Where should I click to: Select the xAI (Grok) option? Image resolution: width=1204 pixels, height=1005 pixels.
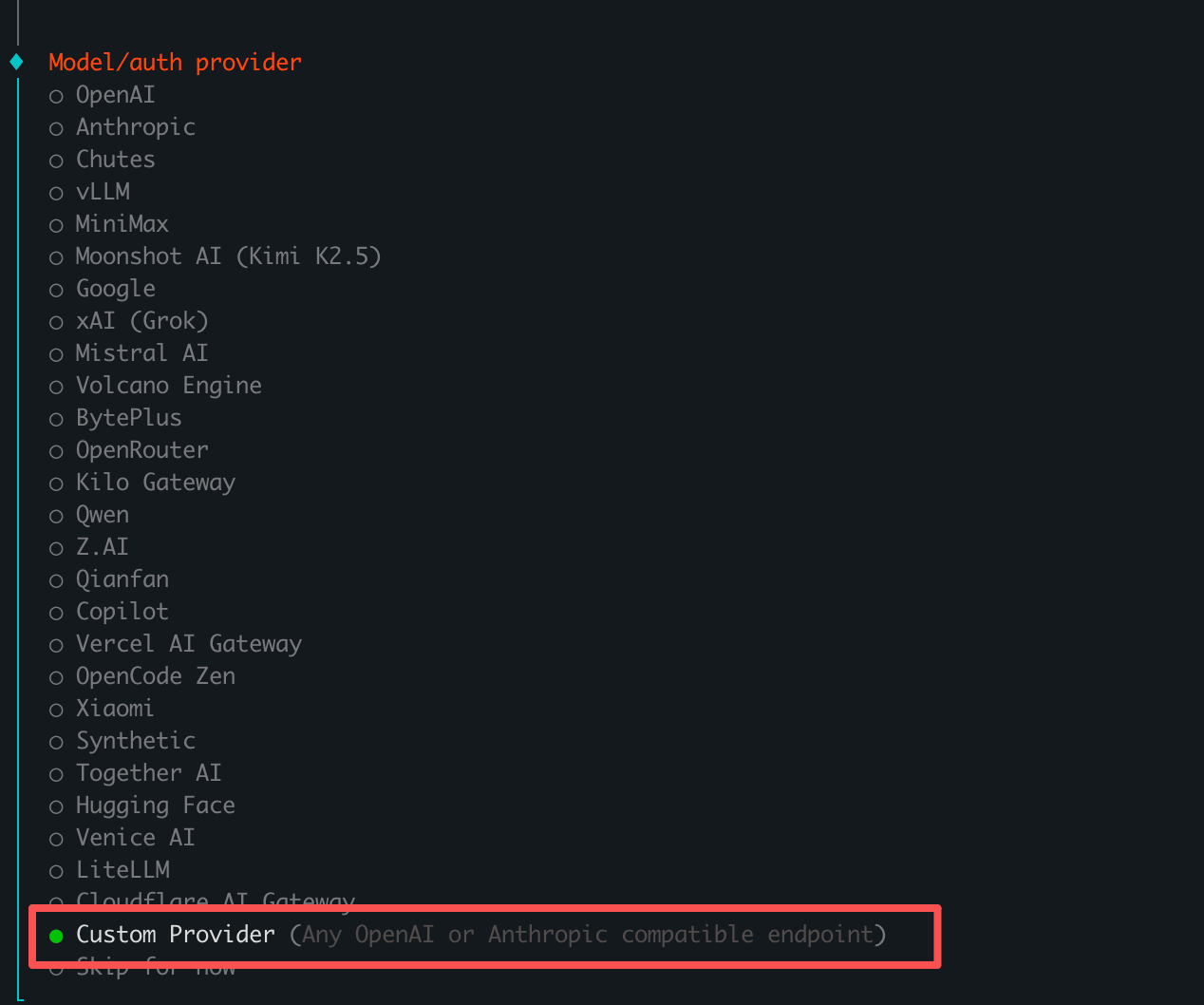(141, 321)
